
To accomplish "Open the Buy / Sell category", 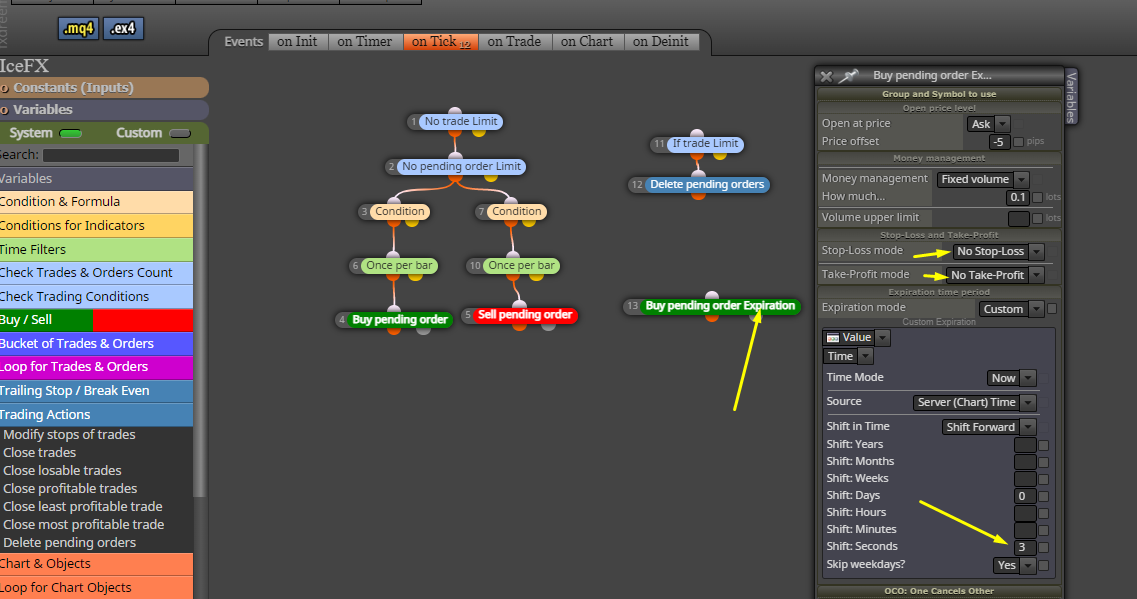I will 96,320.
